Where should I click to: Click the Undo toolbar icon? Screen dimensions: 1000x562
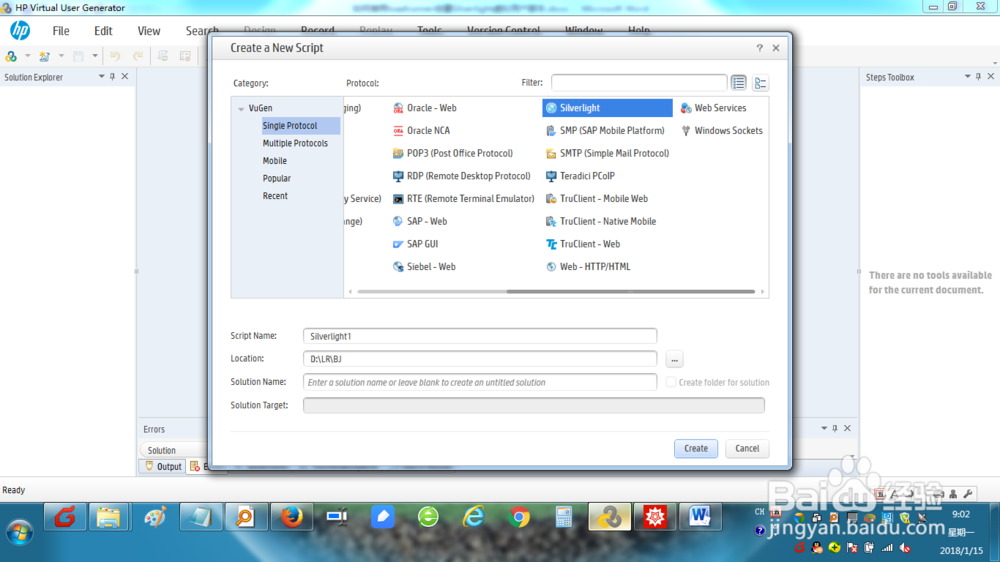[x=115, y=56]
